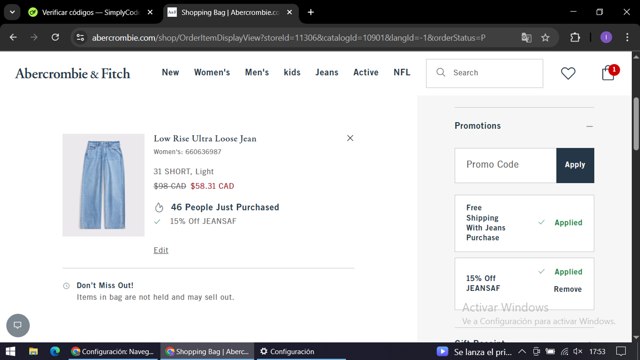The width and height of the screenshot is (640, 360).
Task: Open Configuración Naveg... taskbar window
Action: tap(112, 351)
